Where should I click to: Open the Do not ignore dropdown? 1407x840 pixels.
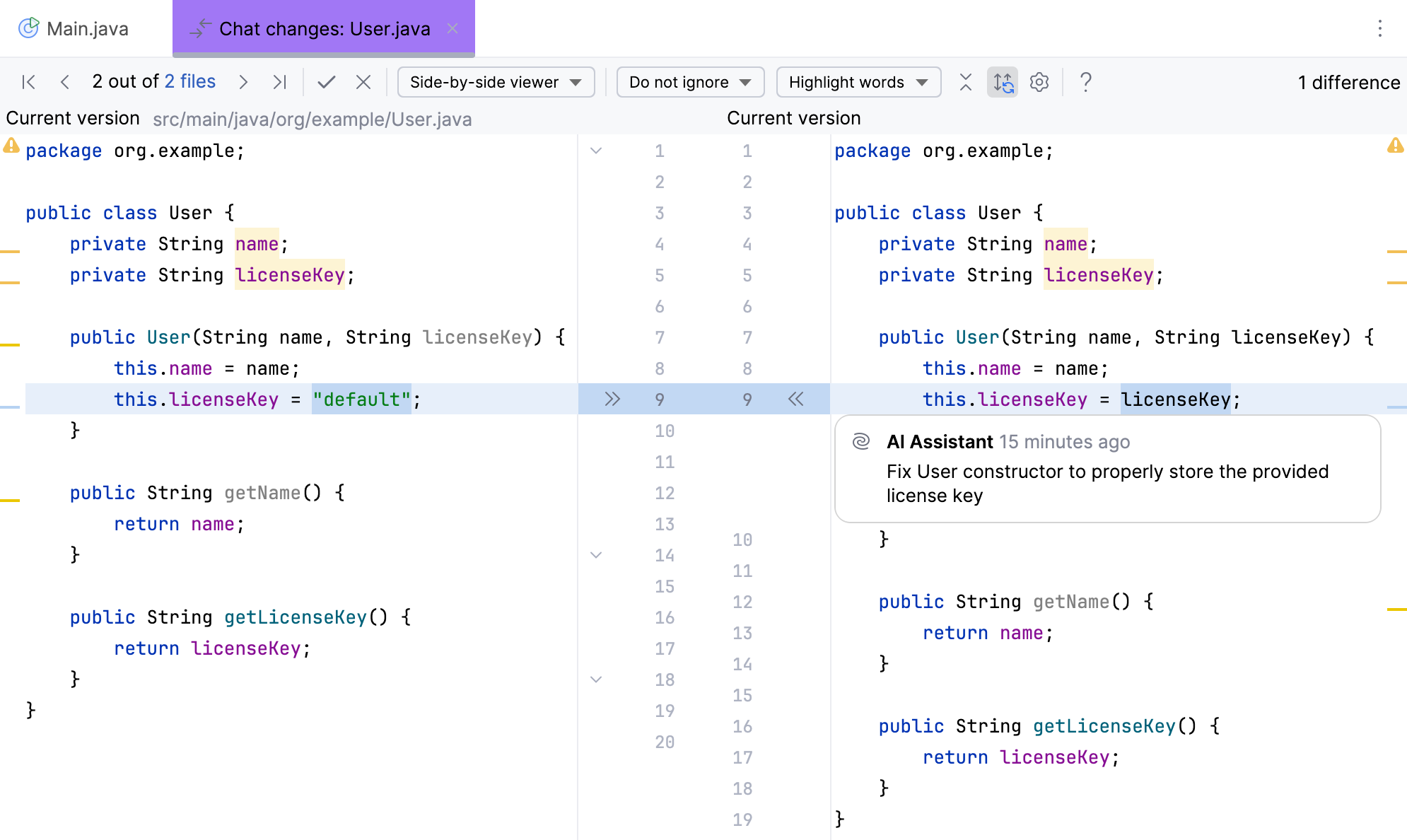tap(690, 82)
